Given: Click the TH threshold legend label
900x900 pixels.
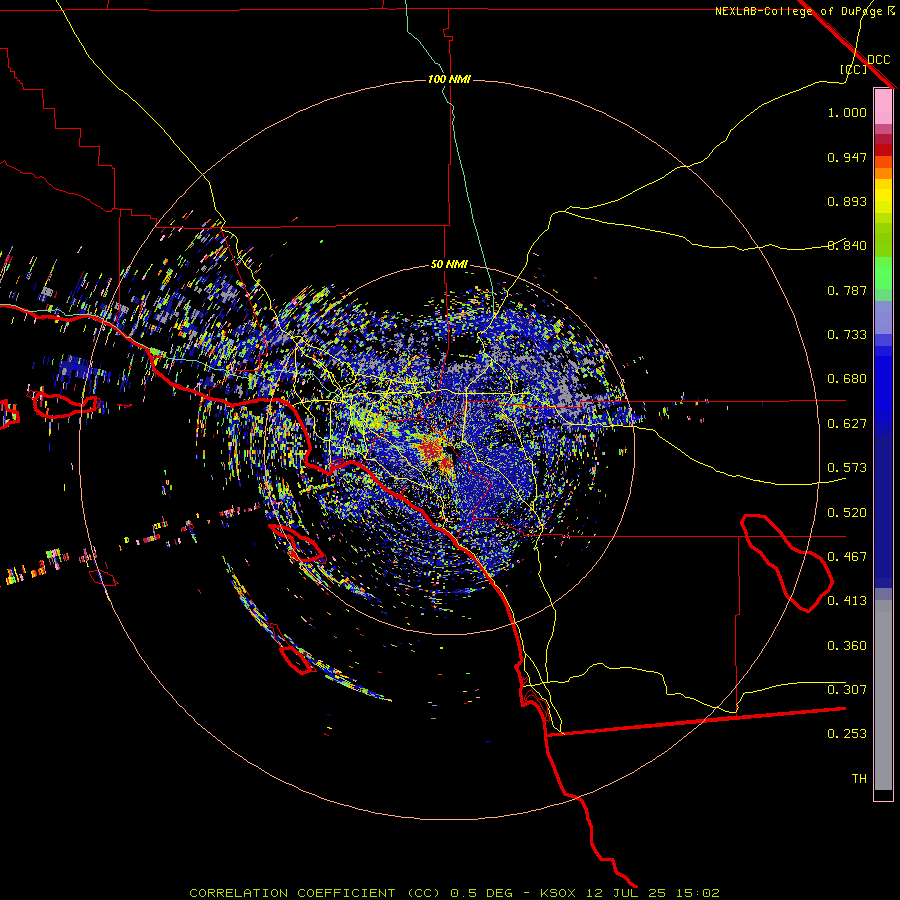Looking at the screenshot, I should [x=859, y=779].
